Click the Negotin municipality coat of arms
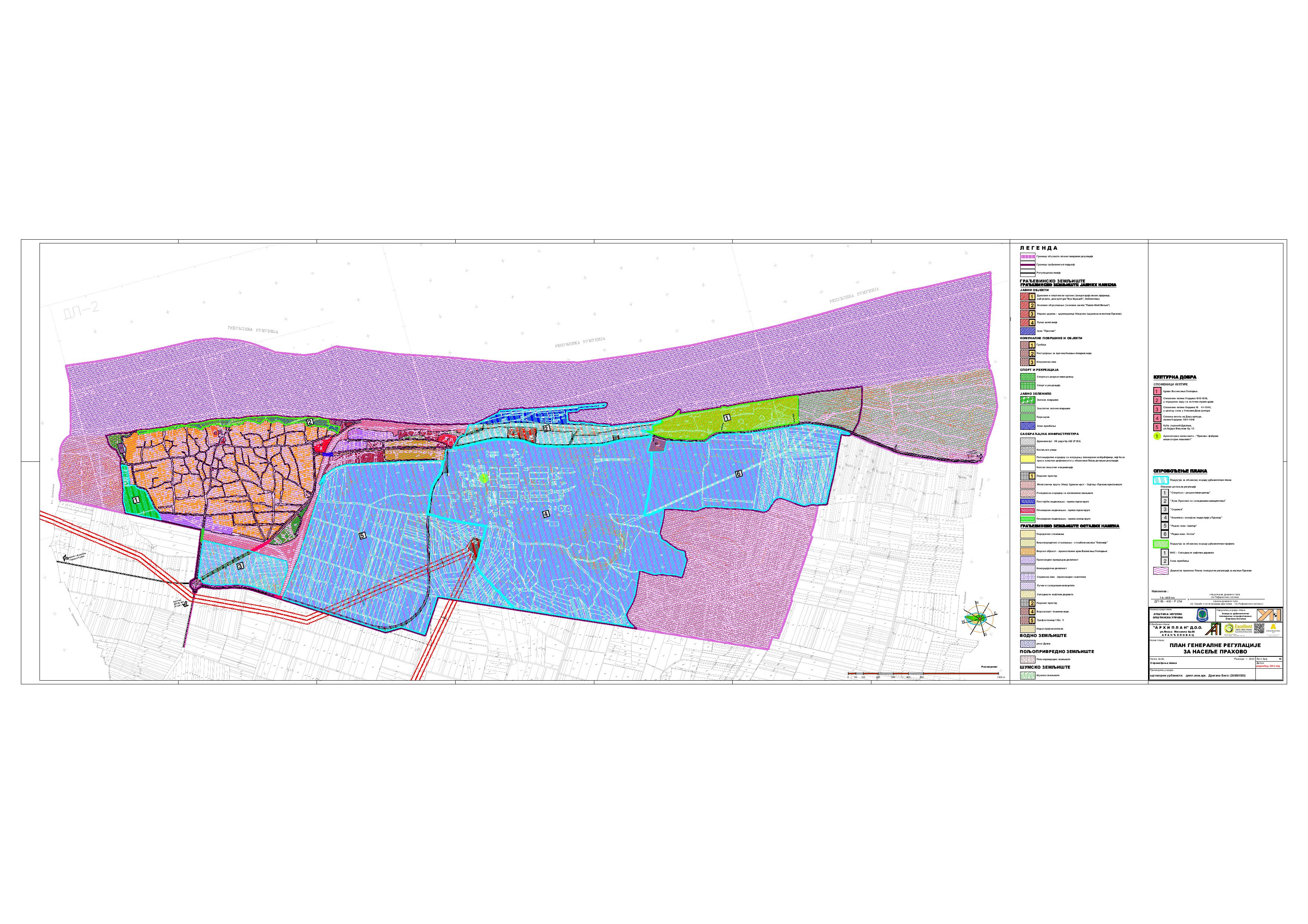The height and width of the screenshot is (924, 1308). 1202,615
